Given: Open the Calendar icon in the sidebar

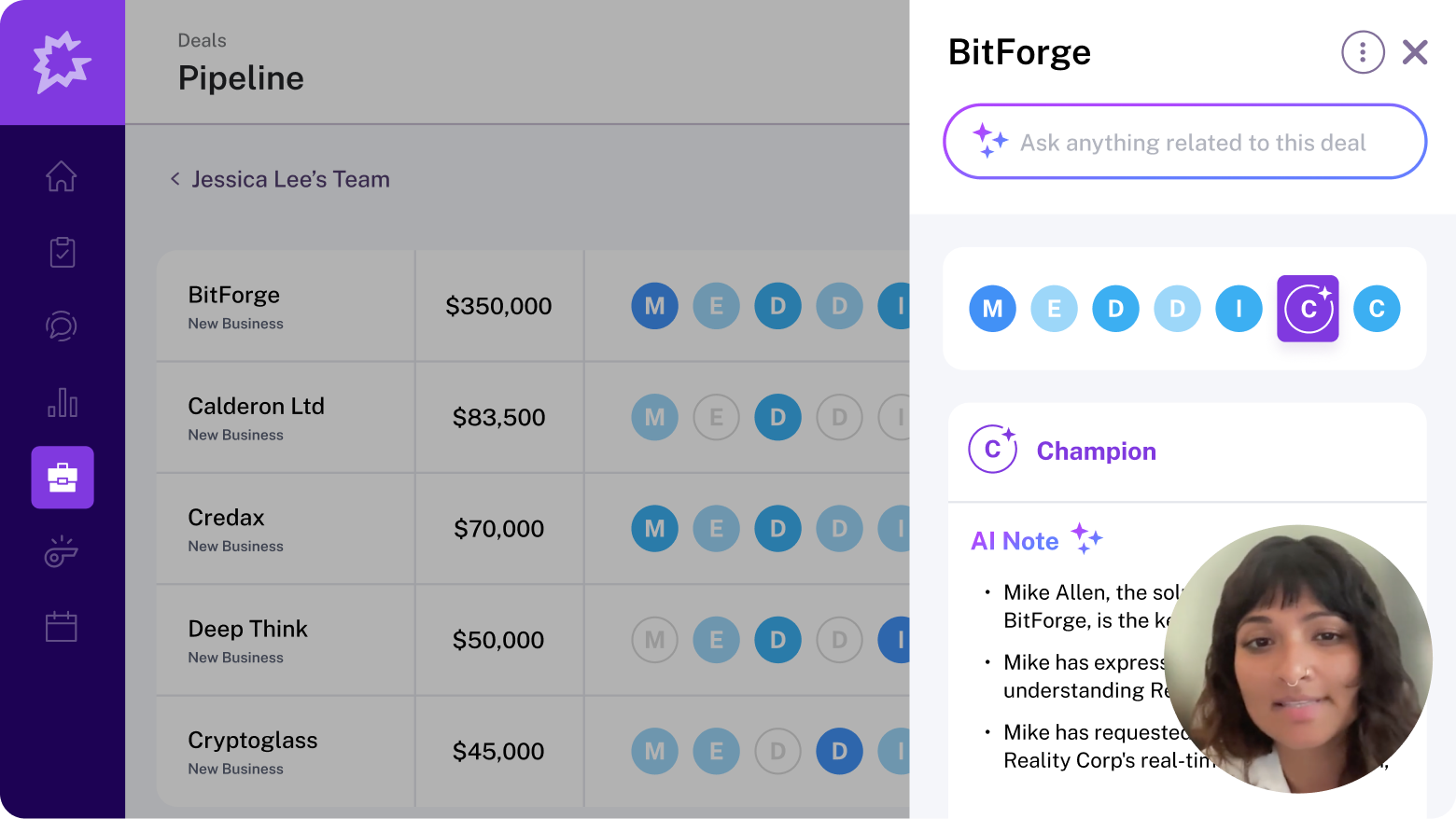Looking at the screenshot, I should coord(62,626).
